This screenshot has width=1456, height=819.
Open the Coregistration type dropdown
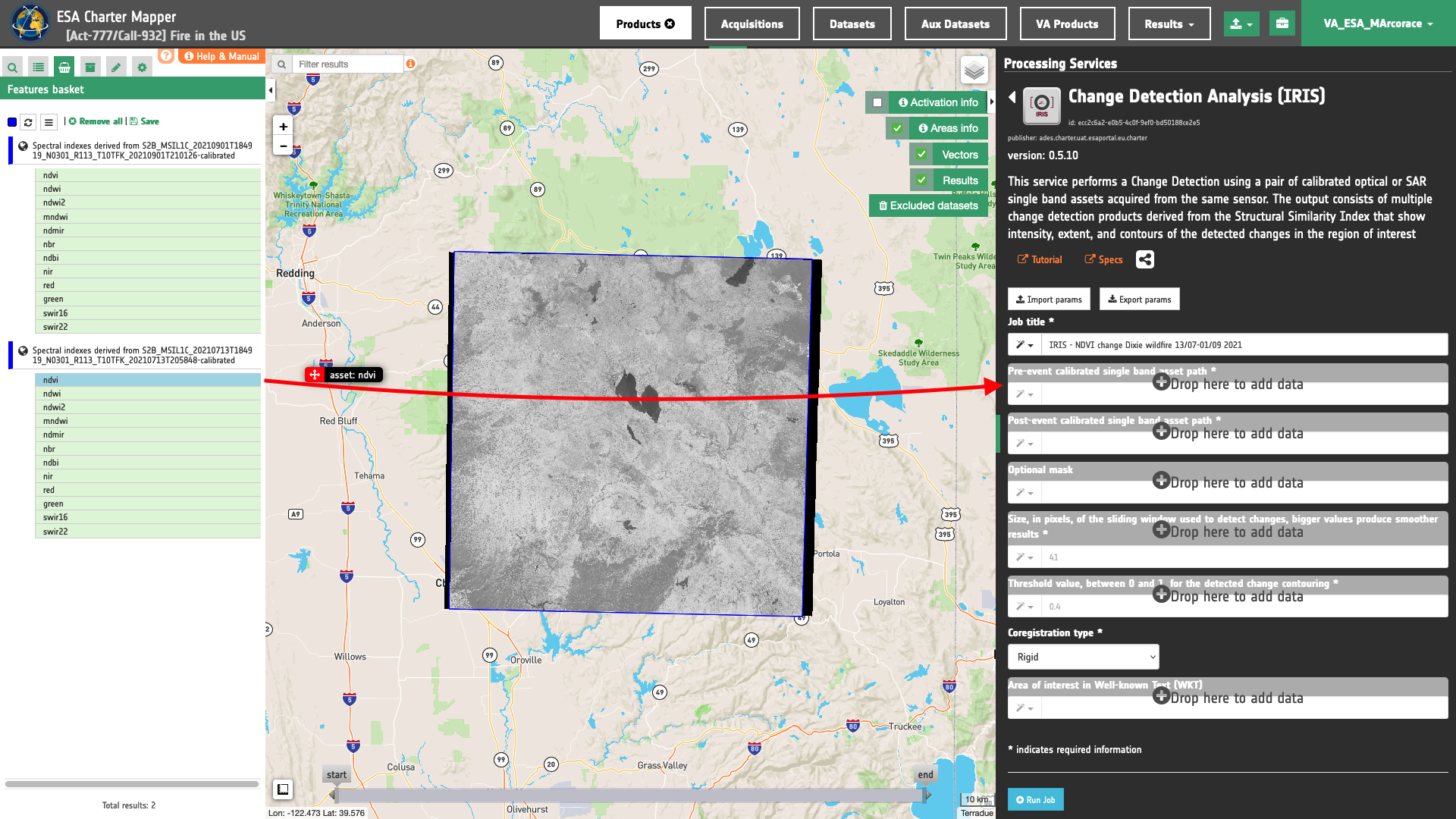(x=1084, y=657)
